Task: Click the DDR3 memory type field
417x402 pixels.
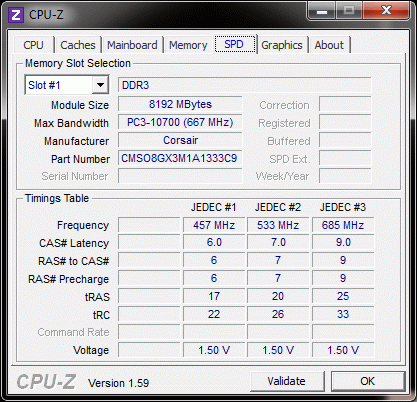Action: [244, 85]
